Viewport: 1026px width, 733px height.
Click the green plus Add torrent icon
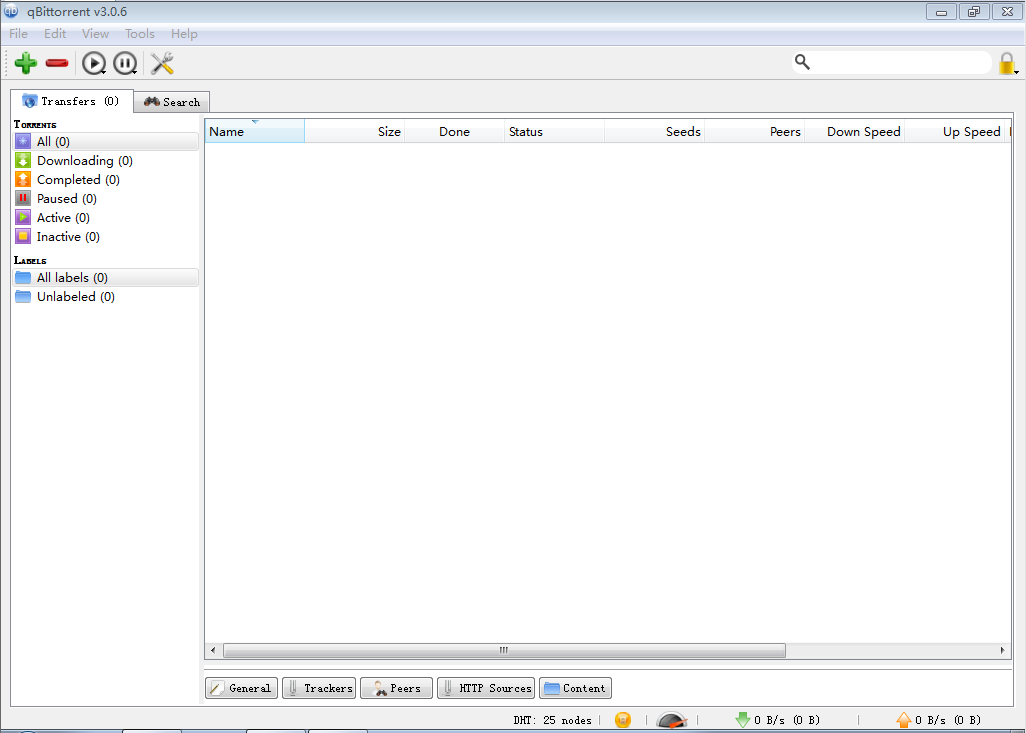tap(26, 63)
